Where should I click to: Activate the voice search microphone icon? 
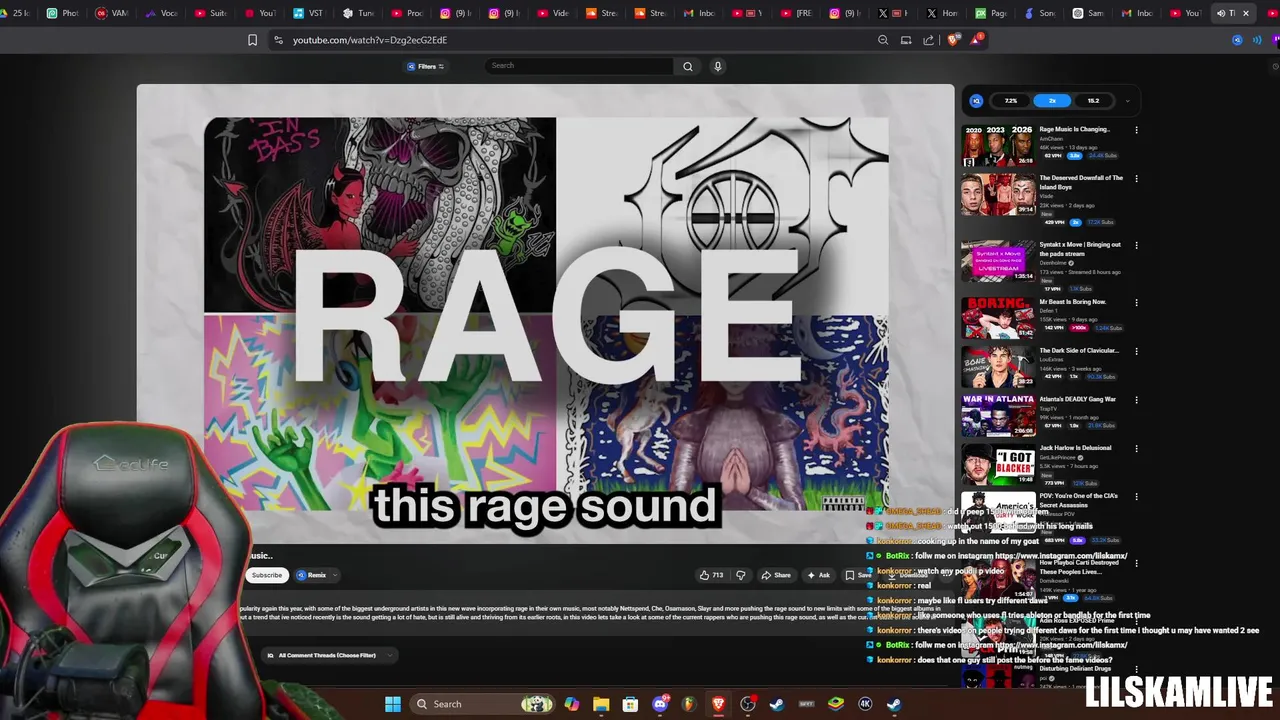[717, 66]
